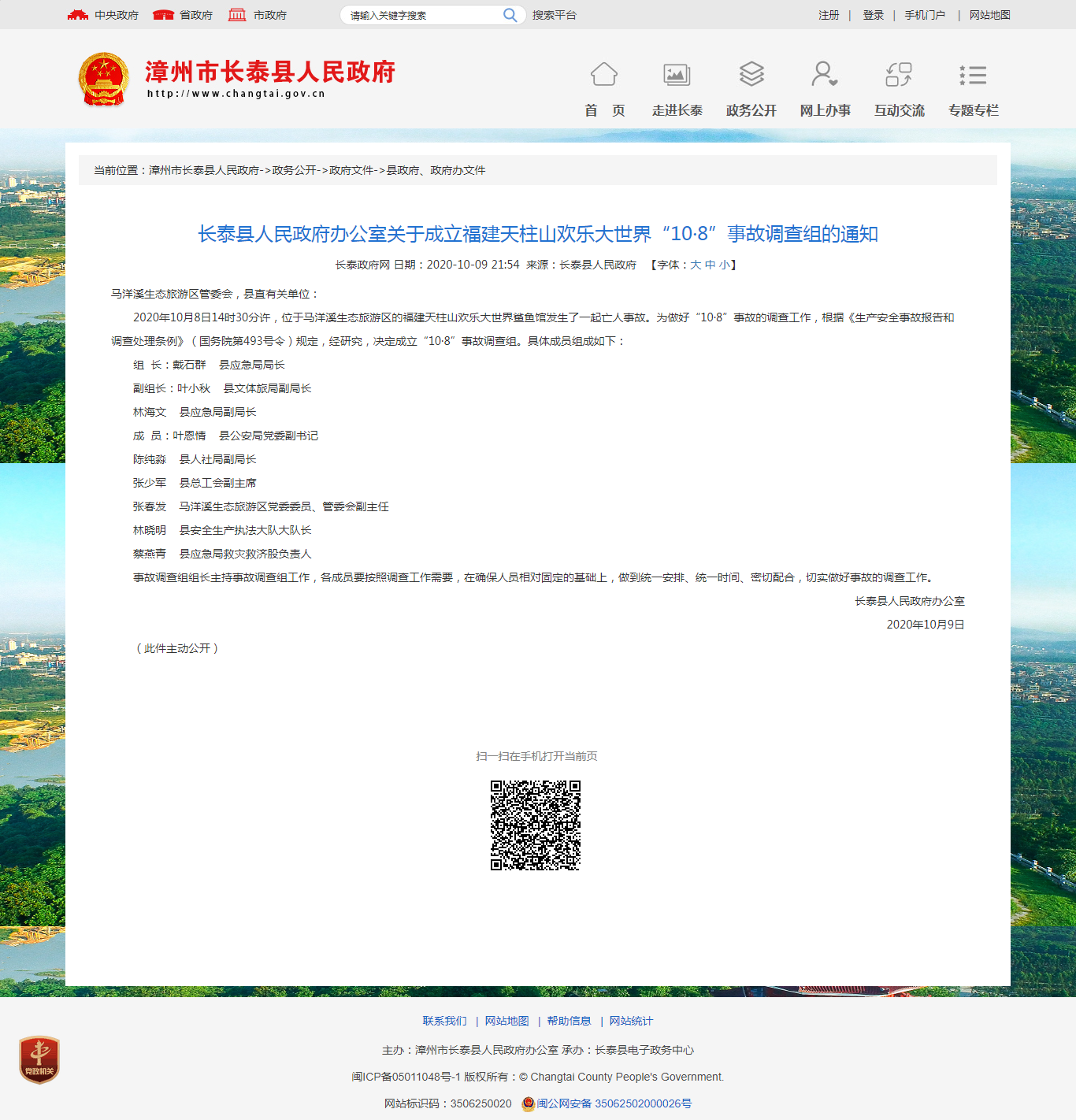Viewport: 1076px width, 1120px height.
Task: Click breadcrumb 漳州市长泰县人民政府
Action: click(204, 170)
